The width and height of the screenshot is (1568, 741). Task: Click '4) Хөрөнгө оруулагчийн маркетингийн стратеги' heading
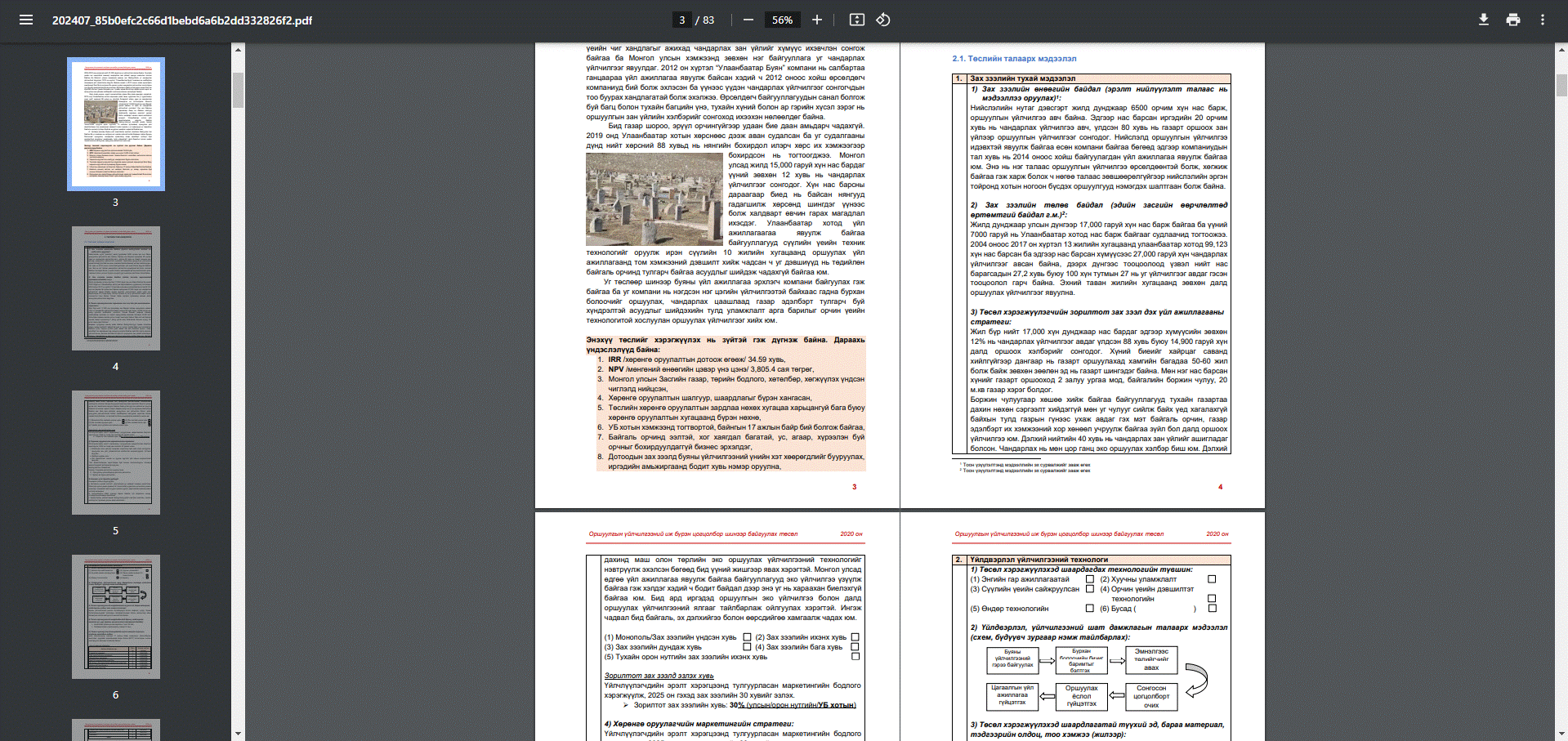pos(699,724)
